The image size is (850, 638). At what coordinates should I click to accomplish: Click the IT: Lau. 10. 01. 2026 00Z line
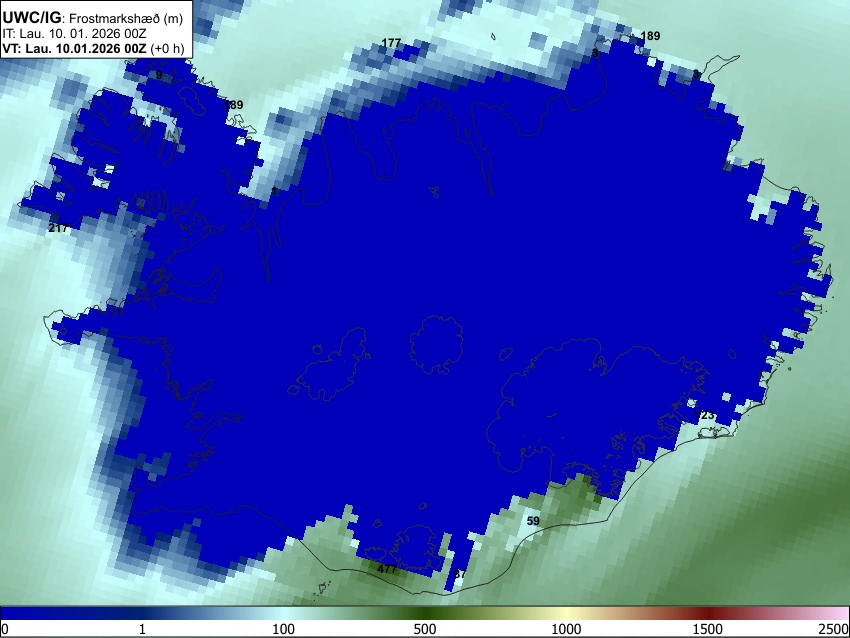(x=74, y=34)
